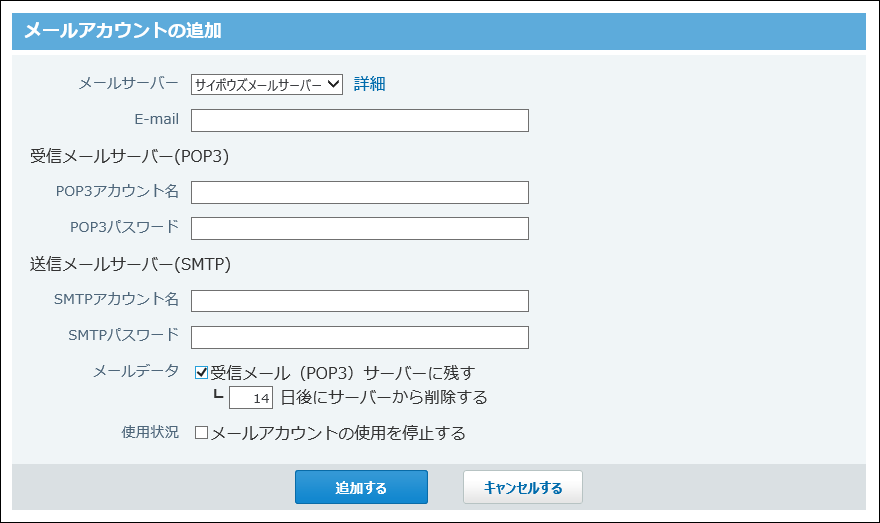Click the POP3アカウント名 input field
The width and height of the screenshot is (880, 523).
[x=360, y=192]
